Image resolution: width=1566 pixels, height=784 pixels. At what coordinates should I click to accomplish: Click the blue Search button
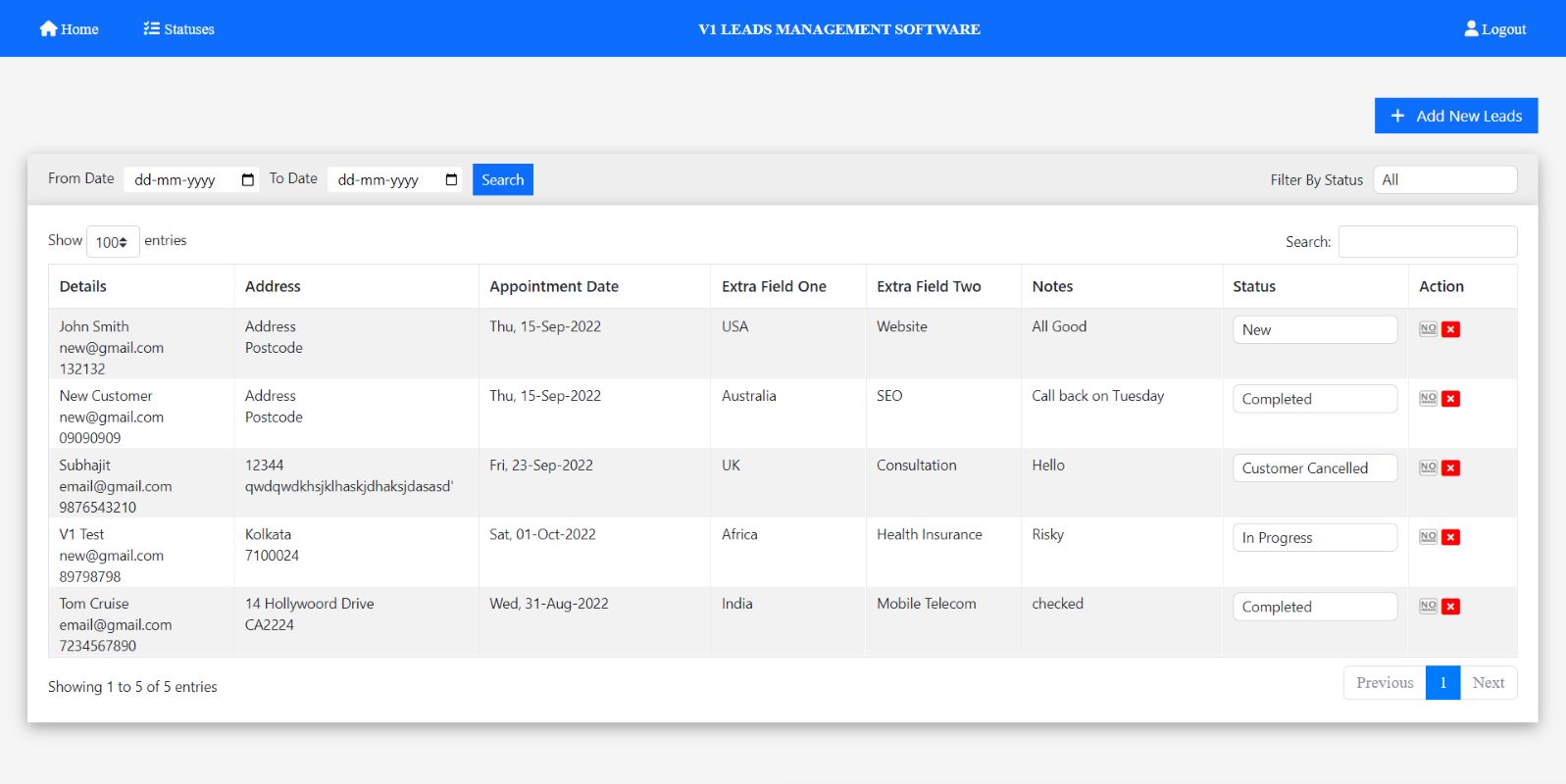tap(502, 180)
